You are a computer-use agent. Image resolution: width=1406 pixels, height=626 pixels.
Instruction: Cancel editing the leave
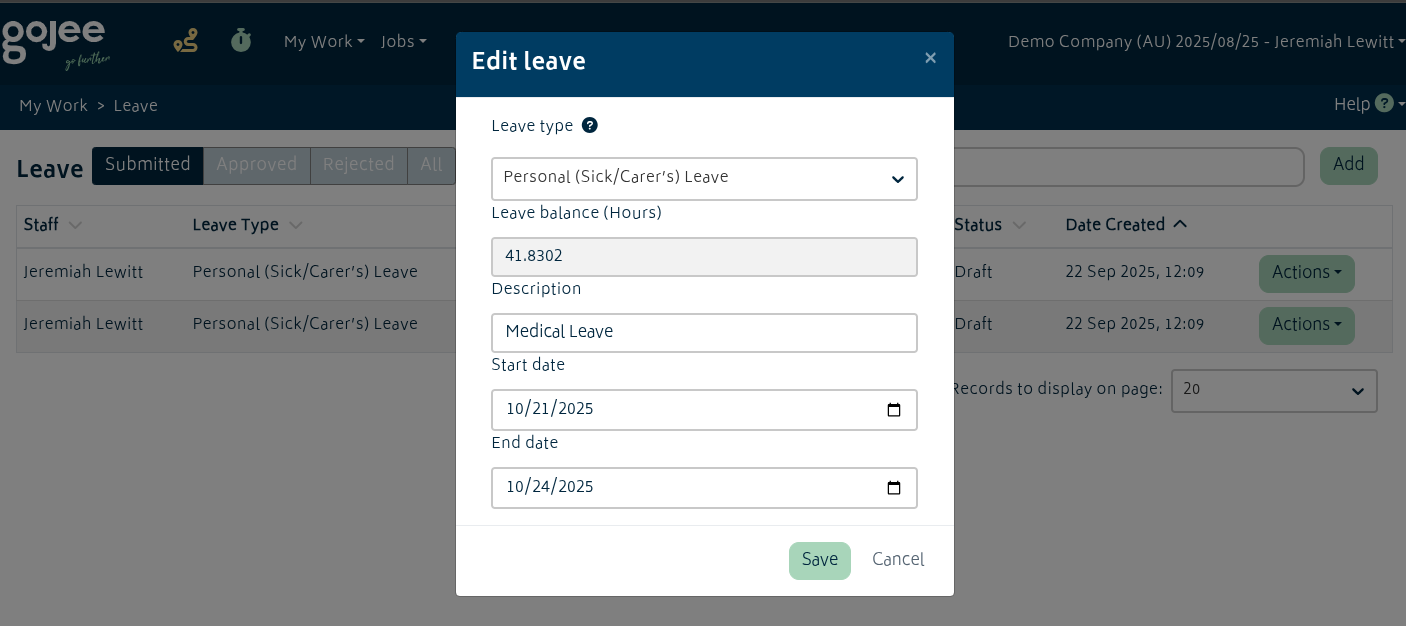(x=898, y=561)
